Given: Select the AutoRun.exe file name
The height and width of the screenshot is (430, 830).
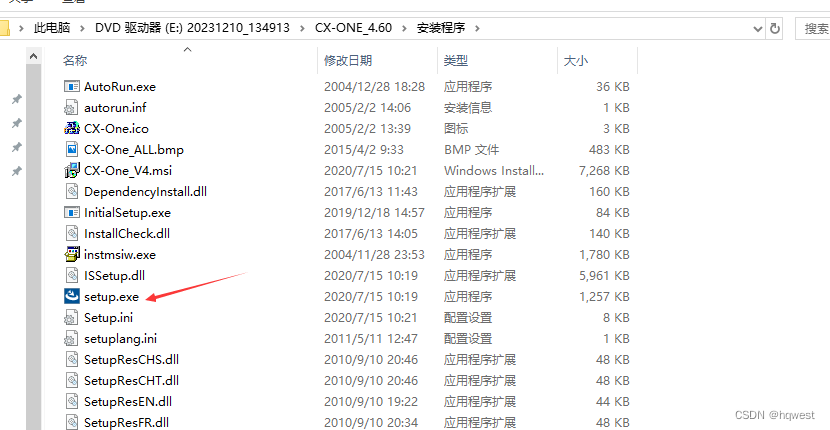Looking at the screenshot, I should pos(120,86).
